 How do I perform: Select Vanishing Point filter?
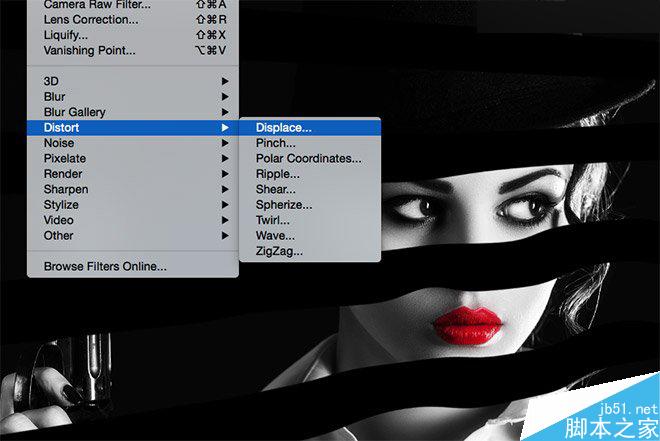(x=133, y=50)
